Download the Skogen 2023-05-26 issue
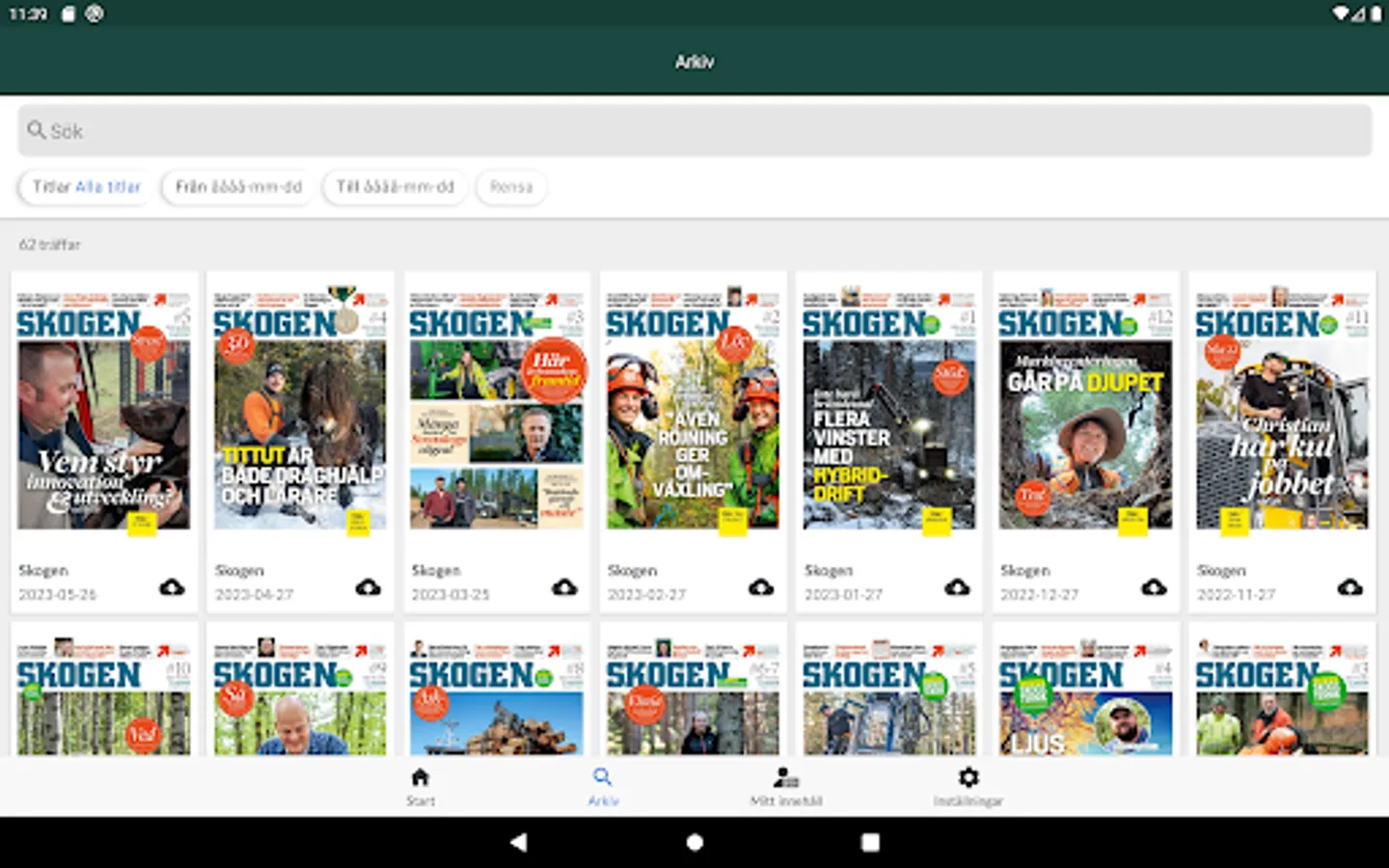Image resolution: width=1389 pixels, height=868 pixels. pyautogui.click(x=172, y=587)
